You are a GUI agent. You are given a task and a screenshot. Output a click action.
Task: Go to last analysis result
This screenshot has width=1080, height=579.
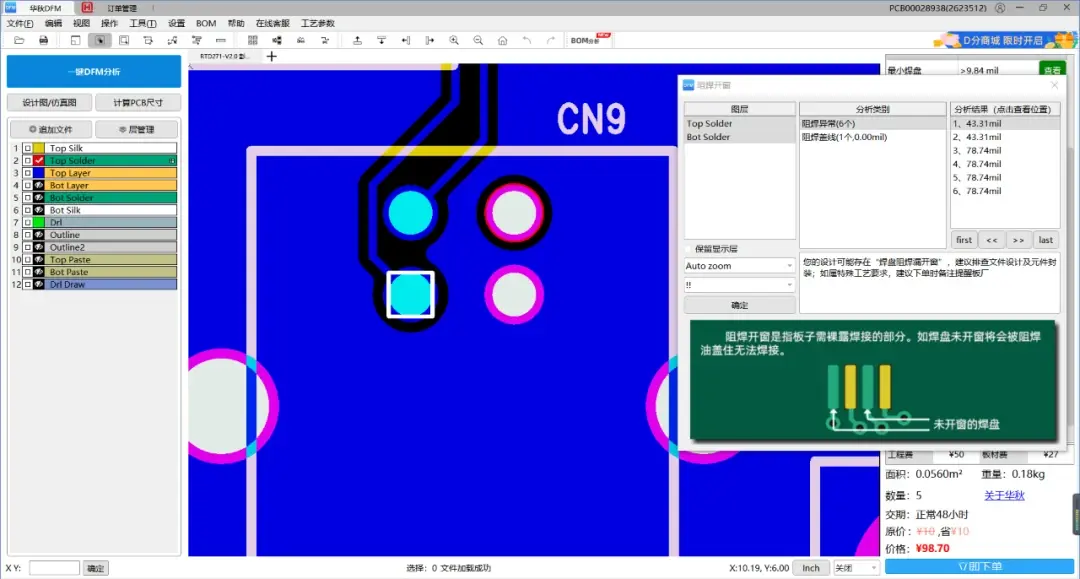click(1046, 240)
